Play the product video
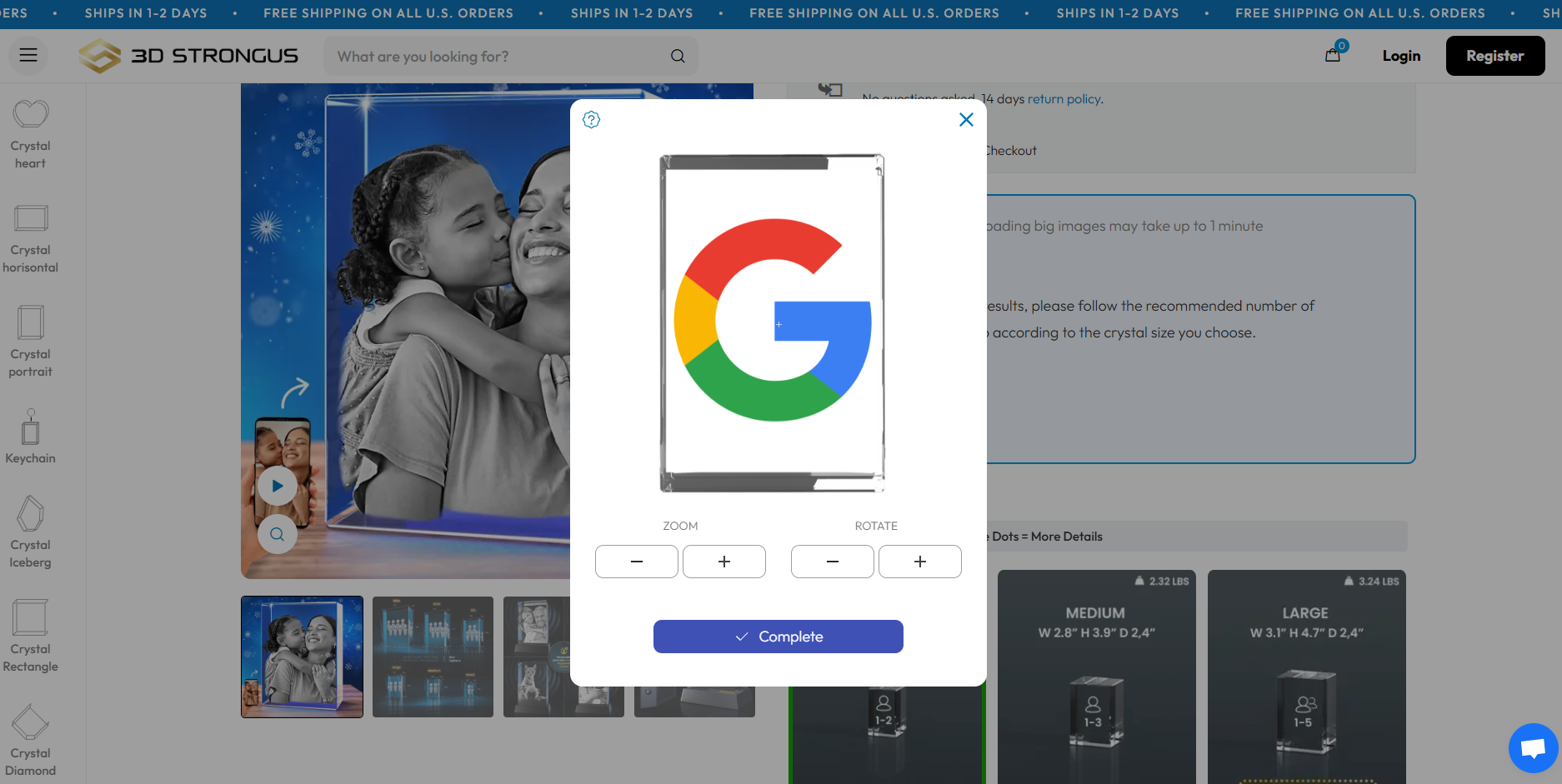 click(x=277, y=485)
